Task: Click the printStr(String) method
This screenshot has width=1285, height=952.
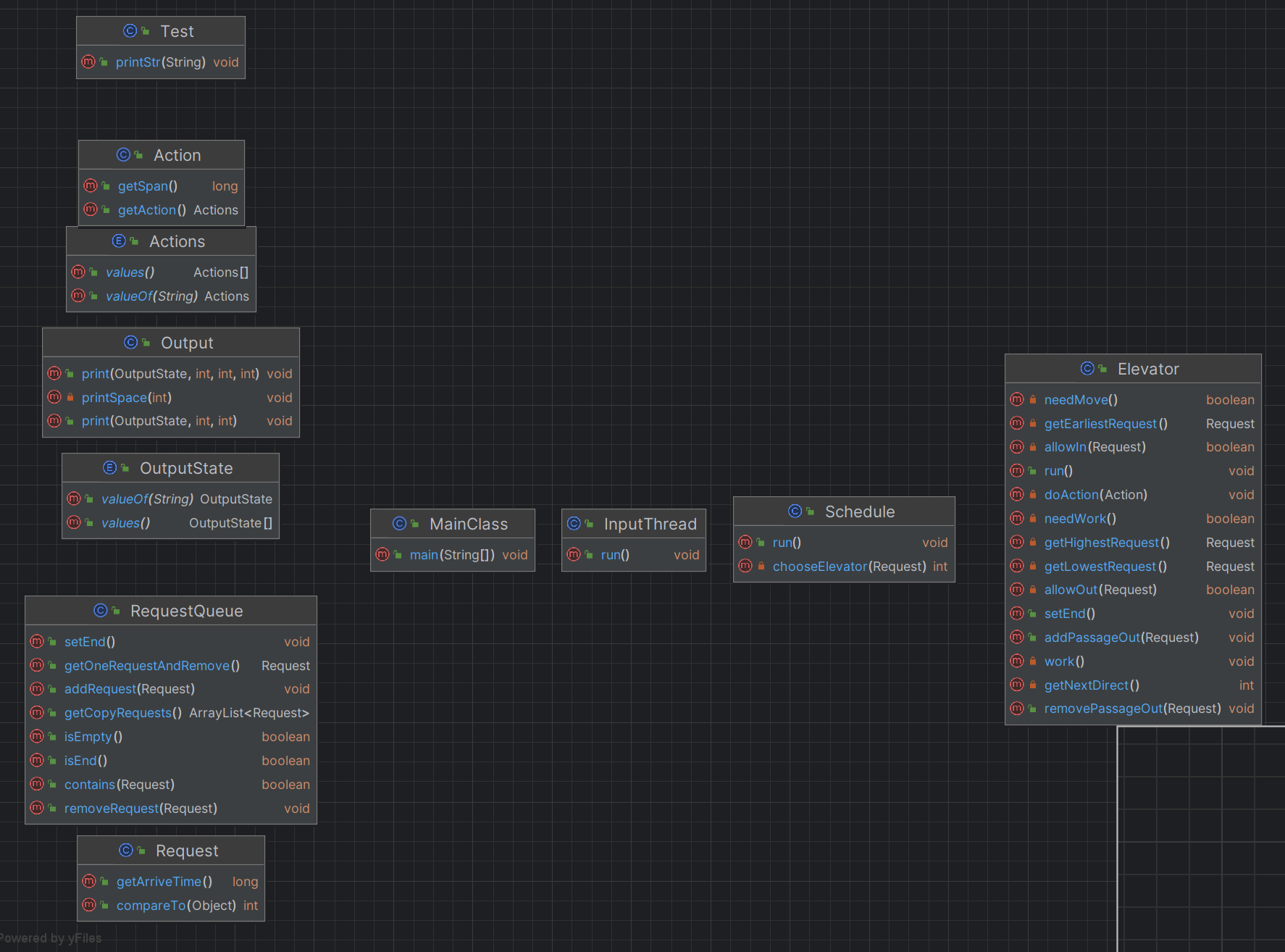Action: tap(161, 62)
